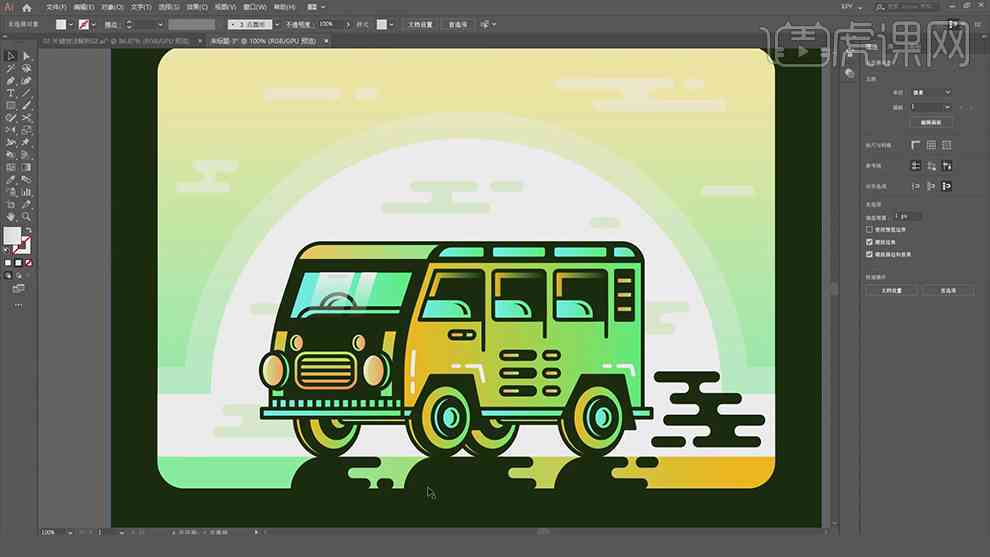This screenshot has width=990, height=557.
Task: Select the Free Transform tool
Action: [27, 143]
